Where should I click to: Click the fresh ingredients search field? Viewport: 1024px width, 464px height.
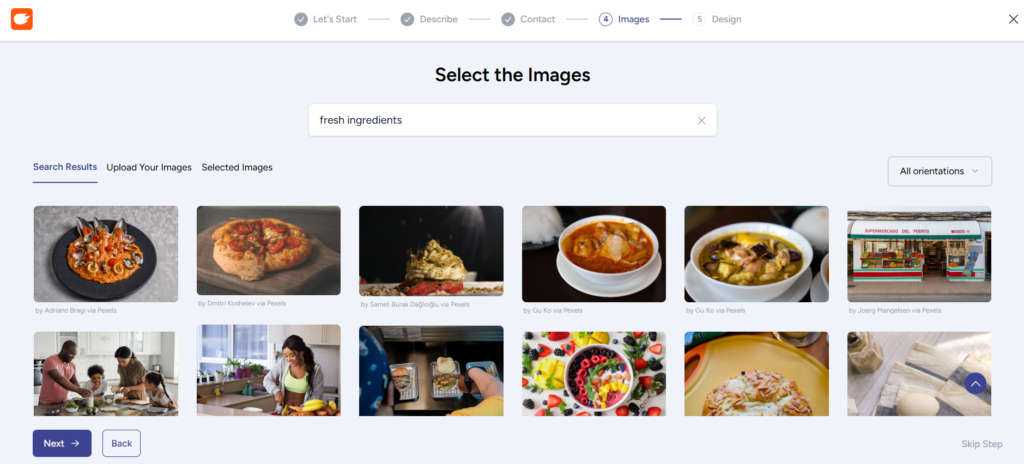[500, 121]
